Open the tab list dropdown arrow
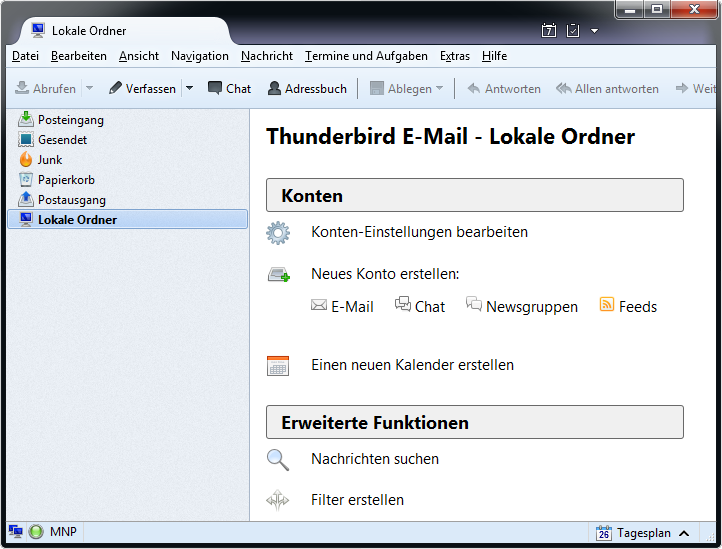This screenshot has width=722, height=549. (x=595, y=31)
